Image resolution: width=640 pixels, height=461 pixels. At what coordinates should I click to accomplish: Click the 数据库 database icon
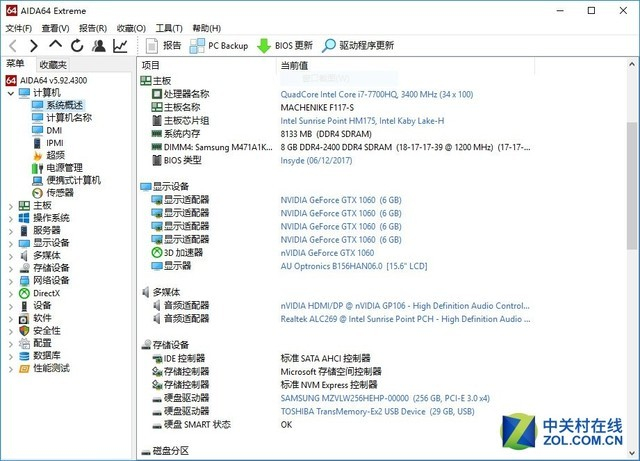pos(24,356)
